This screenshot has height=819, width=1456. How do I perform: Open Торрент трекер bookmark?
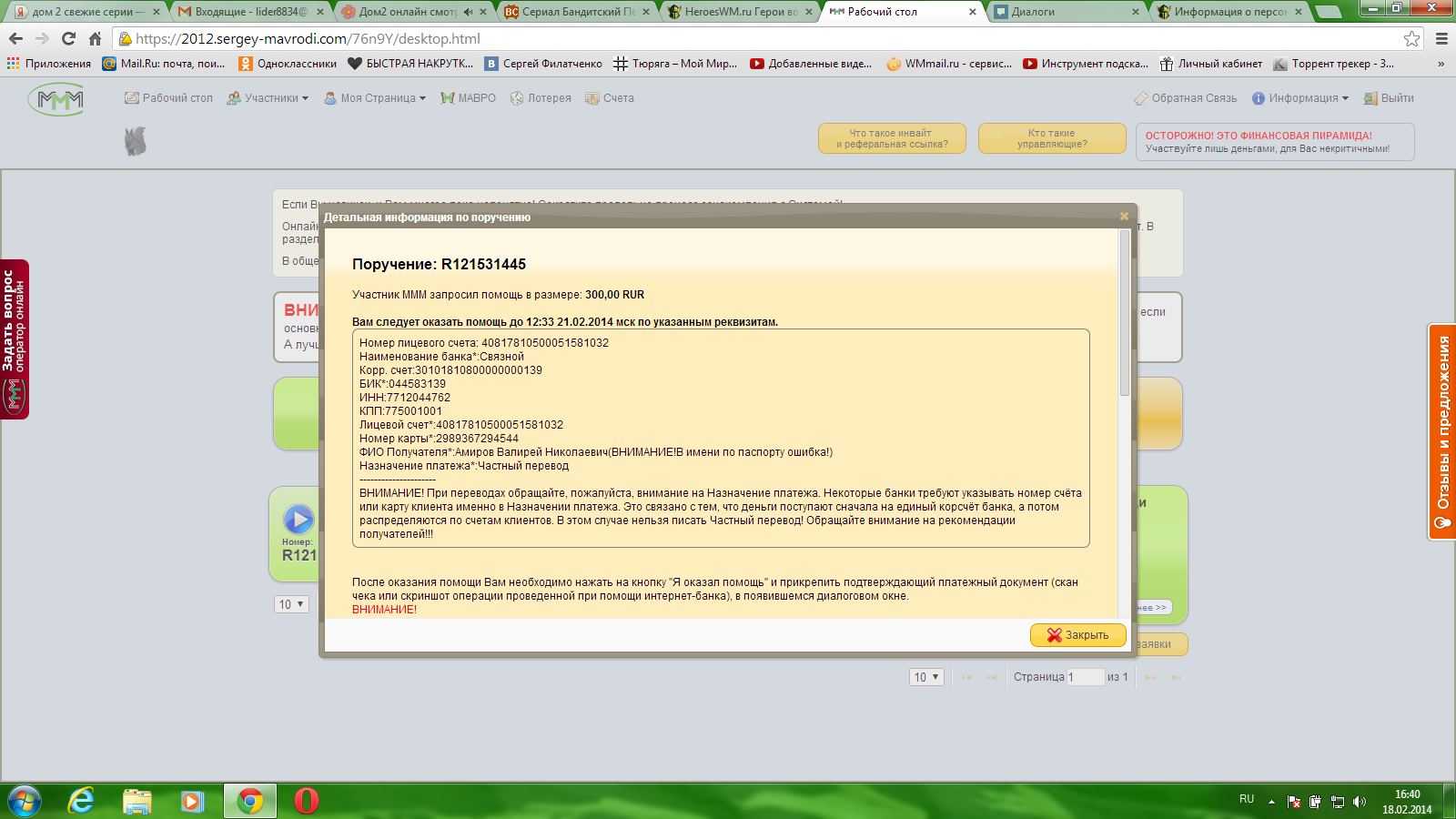pos(1333,64)
